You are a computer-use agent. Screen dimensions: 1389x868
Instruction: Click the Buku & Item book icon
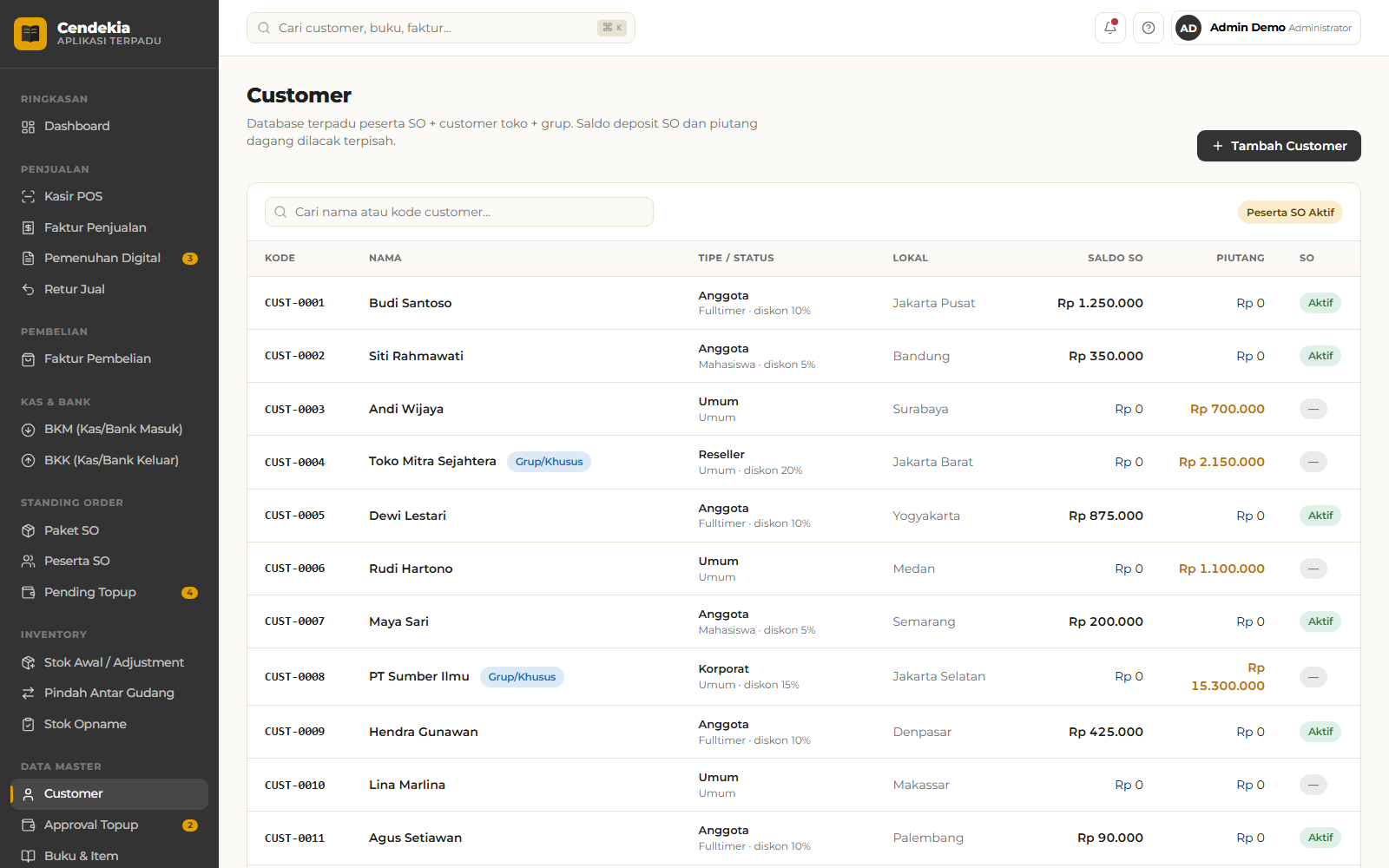tap(29, 856)
